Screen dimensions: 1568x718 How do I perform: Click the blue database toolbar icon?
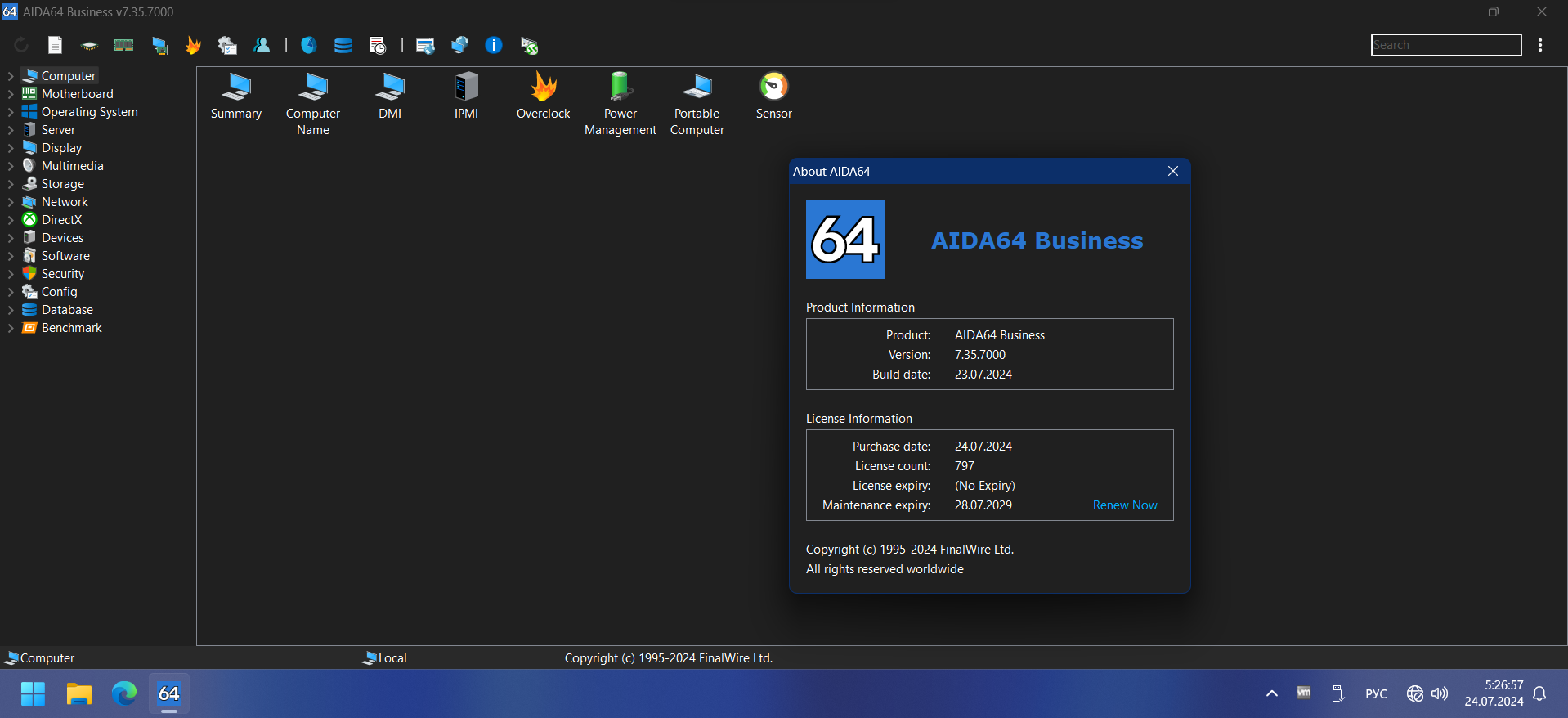click(x=343, y=45)
